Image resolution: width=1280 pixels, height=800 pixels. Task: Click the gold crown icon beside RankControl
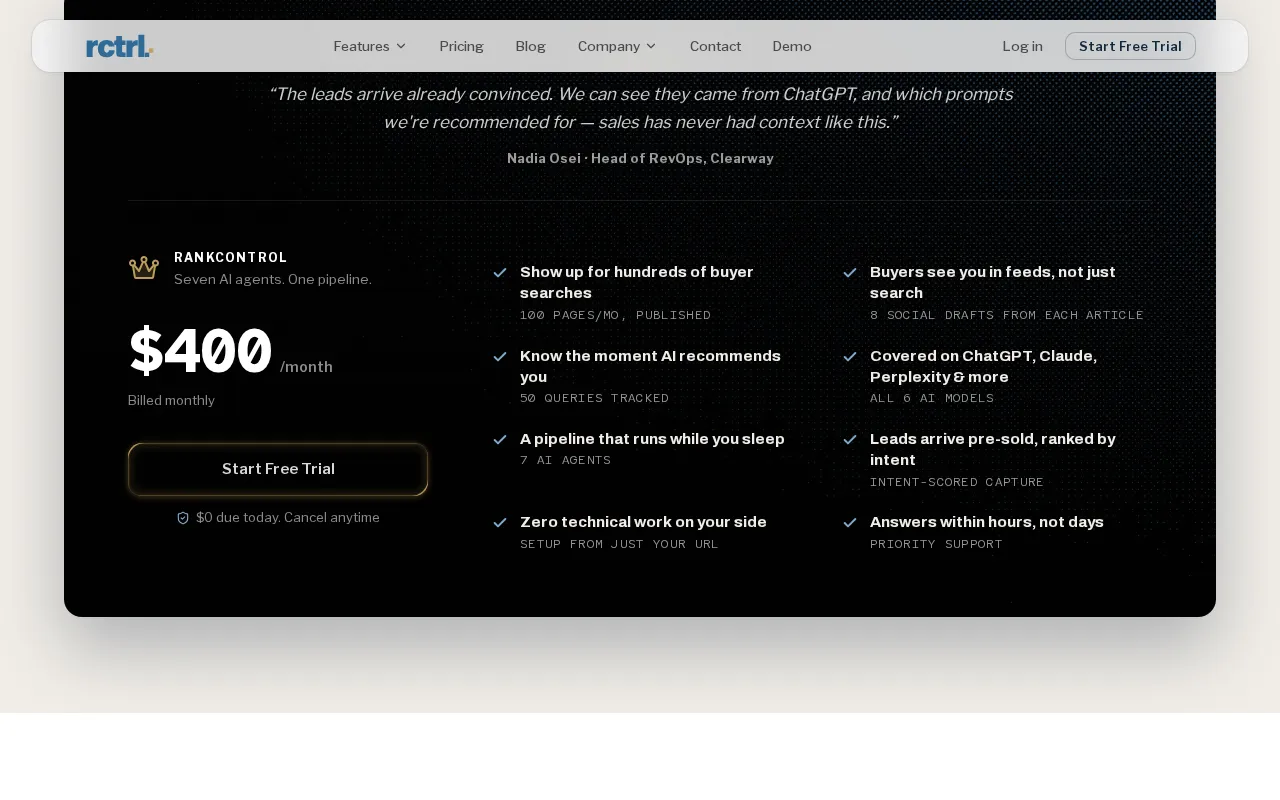click(x=144, y=268)
